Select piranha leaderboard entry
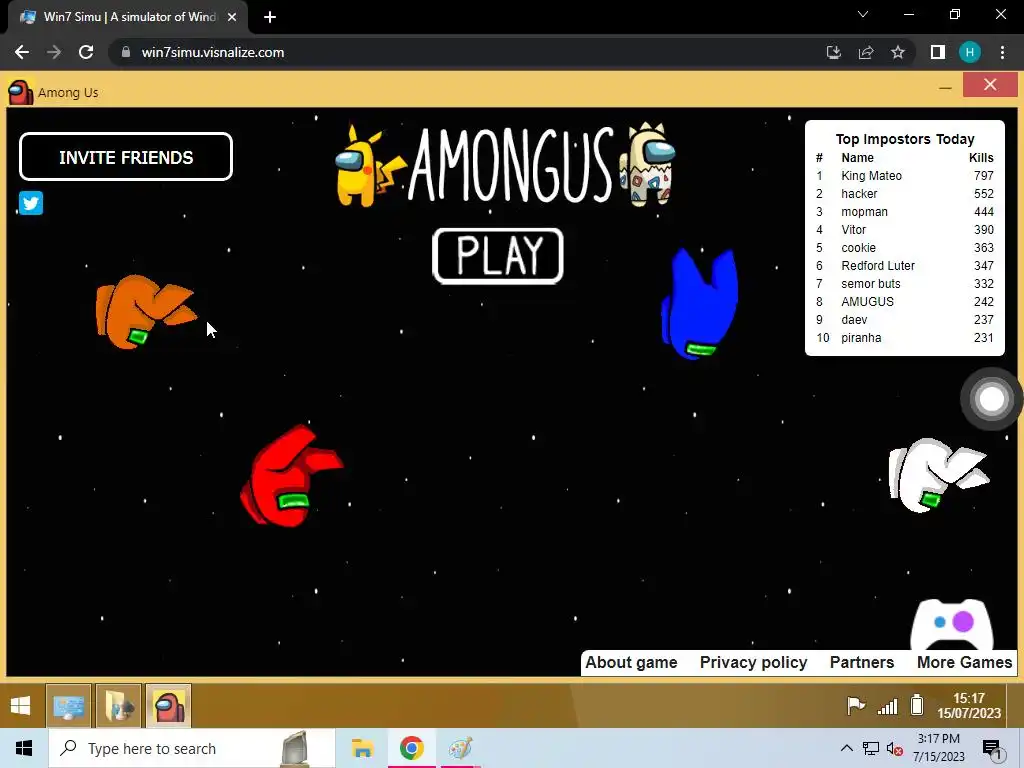 pyautogui.click(x=904, y=338)
